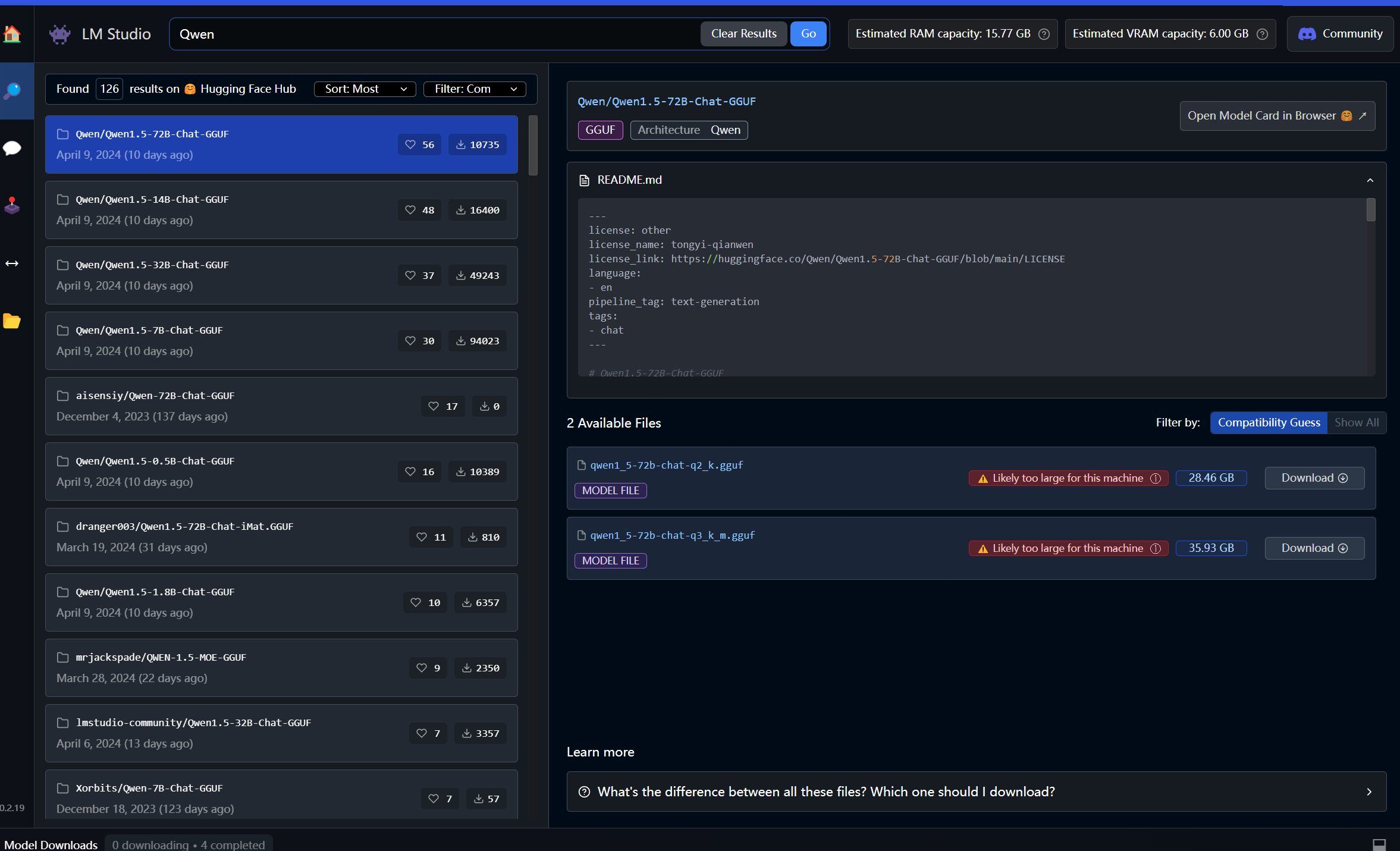This screenshot has width=1400, height=851.
Task: Select Qwen/Qwen1.5-72B-Chat-GGUF result
Action: (281, 145)
